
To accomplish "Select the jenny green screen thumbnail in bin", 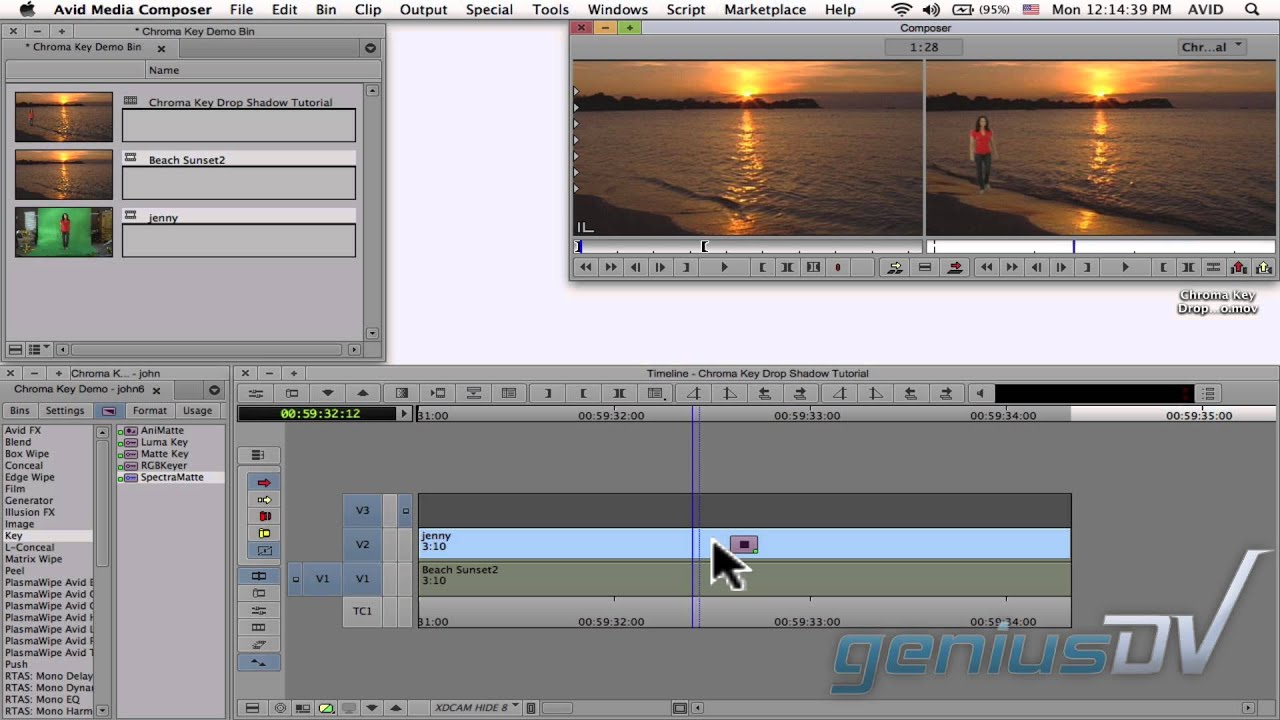I will pos(64,232).
